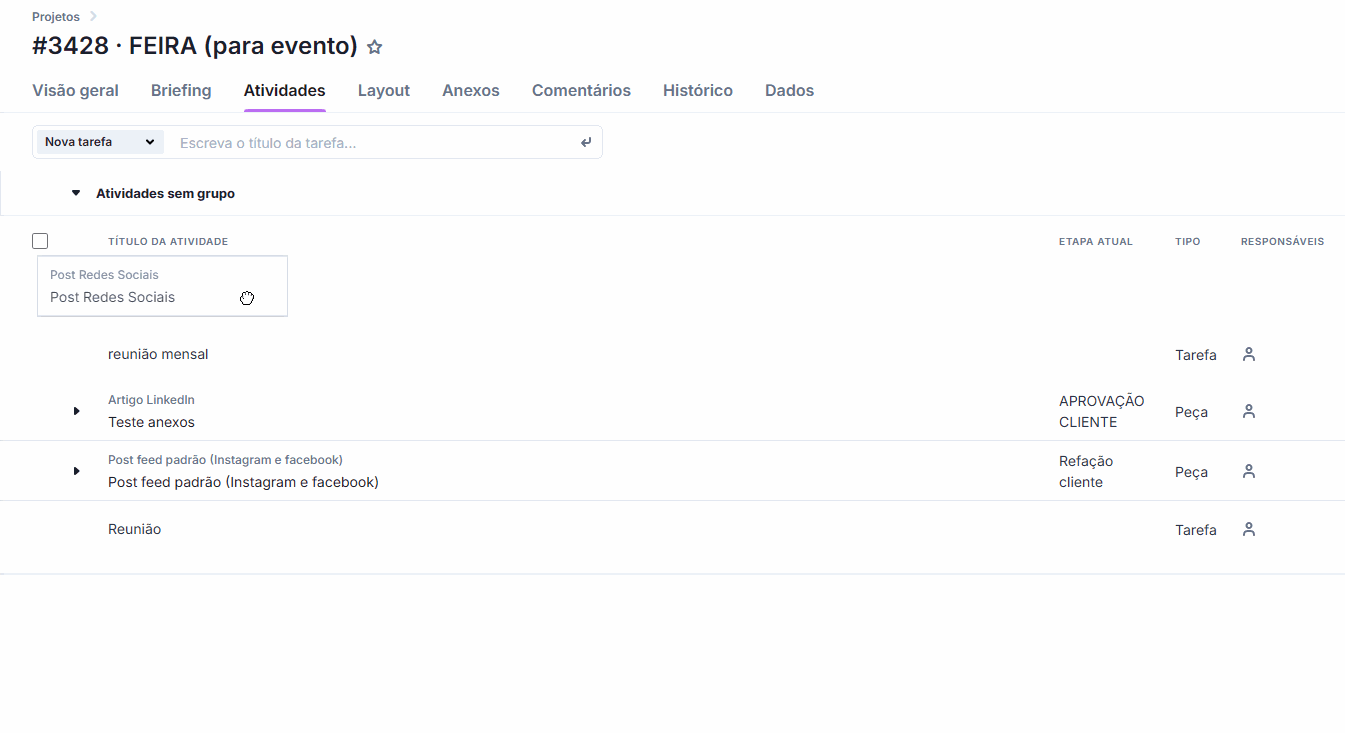Click the Artigo LinkedIn subtitle
1345x733 pixels.
pos(151,400)
